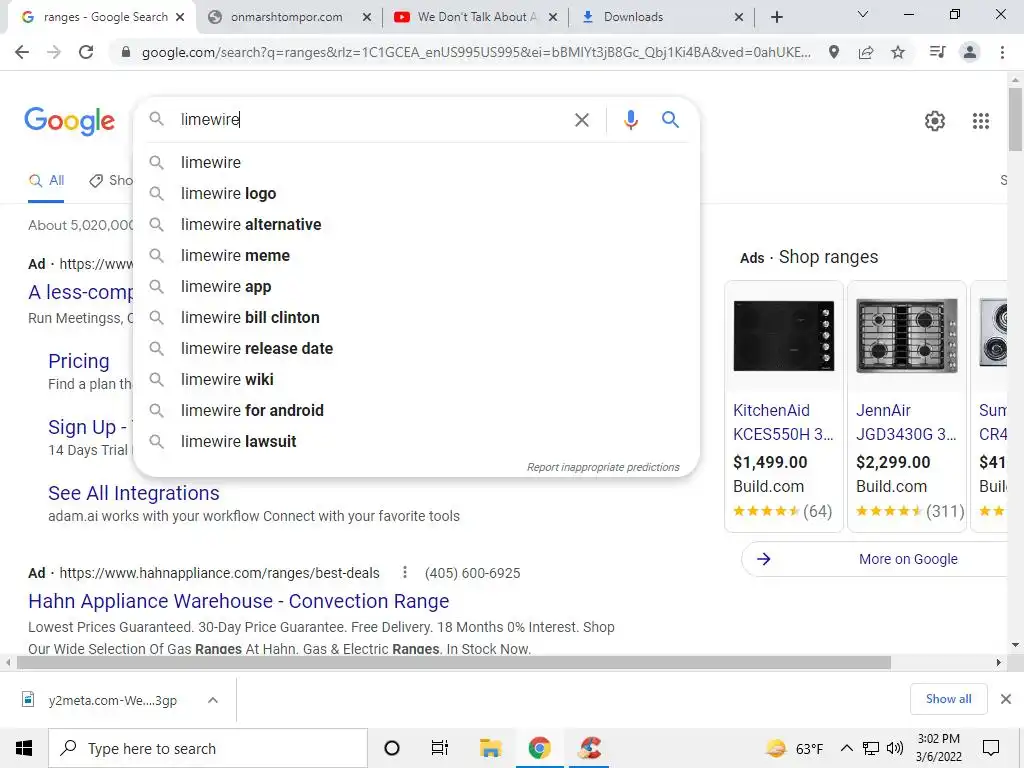
Task: Close the downloads bar
Action: tap(1006, 699)
